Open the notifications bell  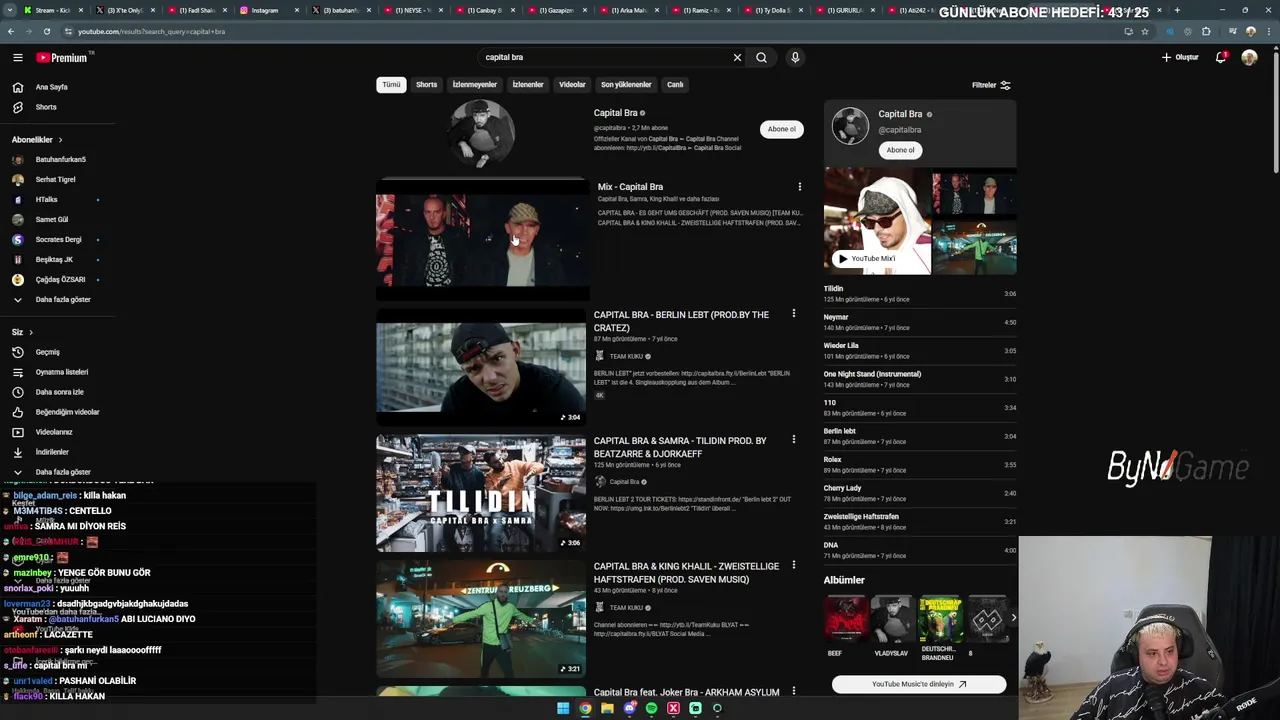coord(1220,58)
